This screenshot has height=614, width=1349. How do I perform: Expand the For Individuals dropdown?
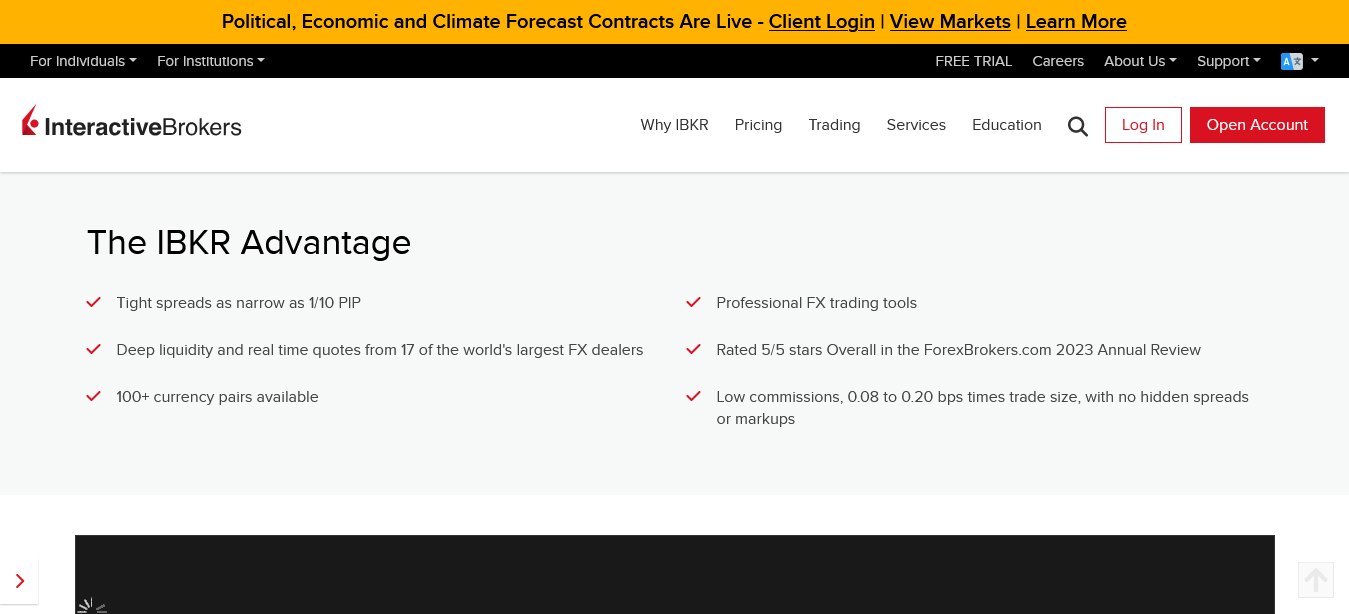click(x=83, y=61)
